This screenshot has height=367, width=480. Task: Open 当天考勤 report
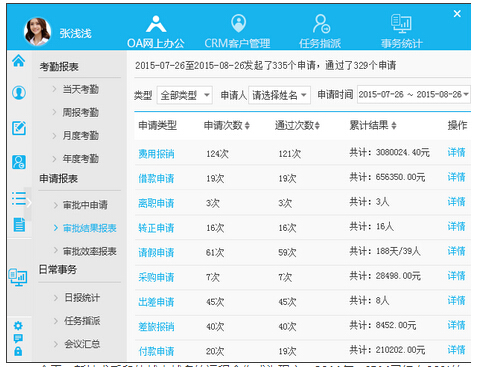tap(80, 89)
